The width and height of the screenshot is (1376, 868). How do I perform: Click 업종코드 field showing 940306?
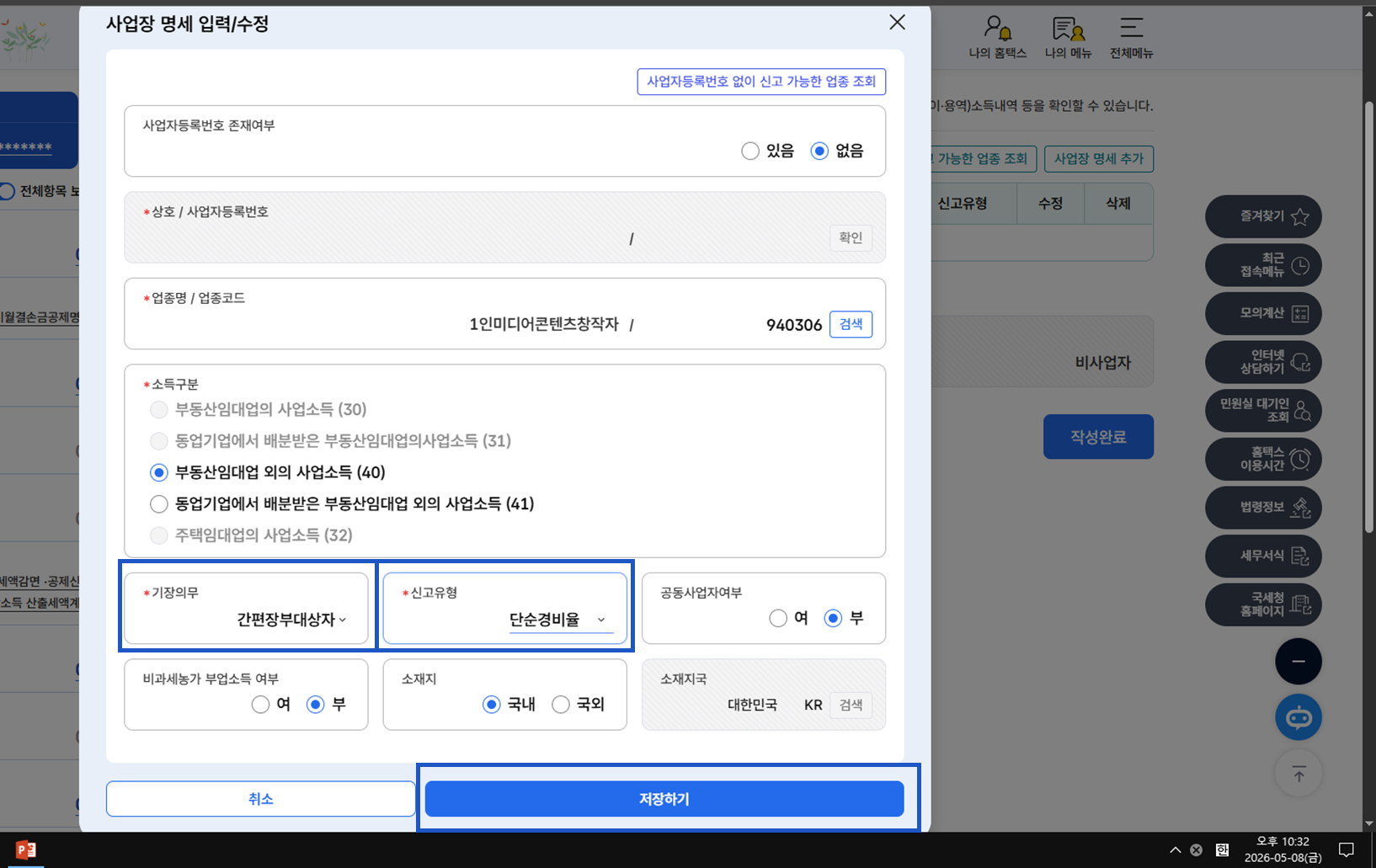[793, 325]
